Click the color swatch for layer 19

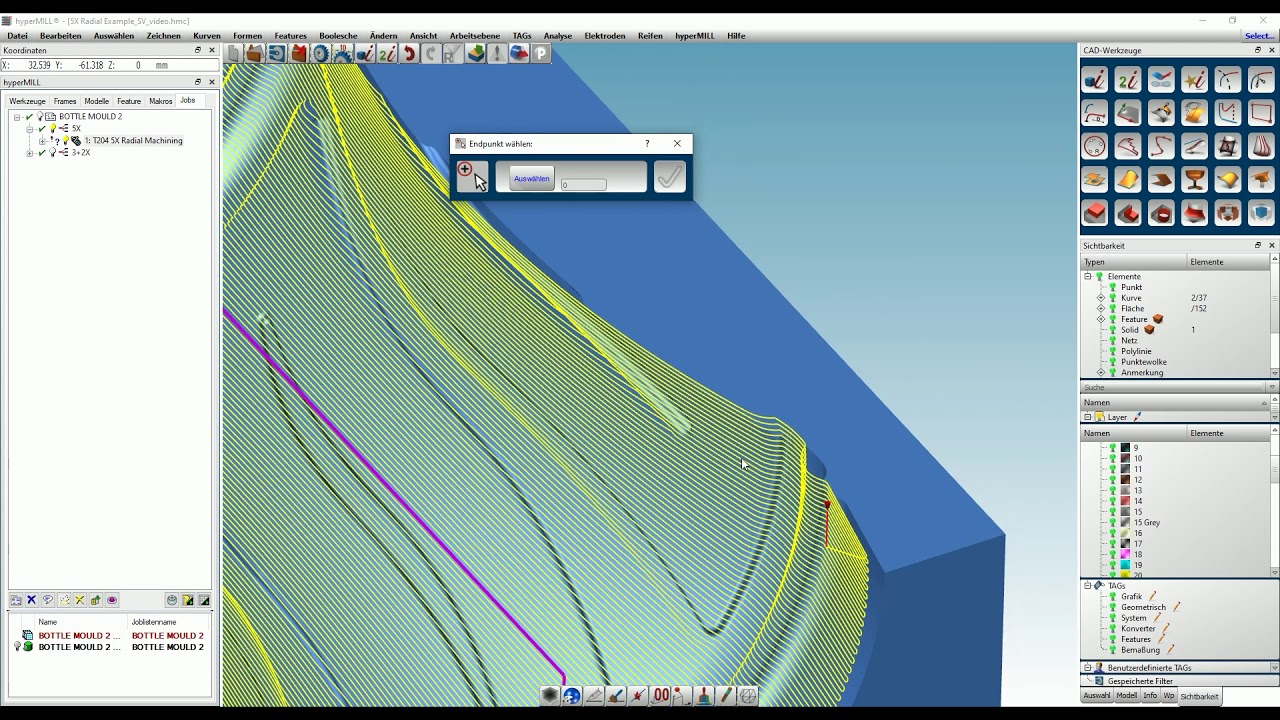[x=1125, y=565]
